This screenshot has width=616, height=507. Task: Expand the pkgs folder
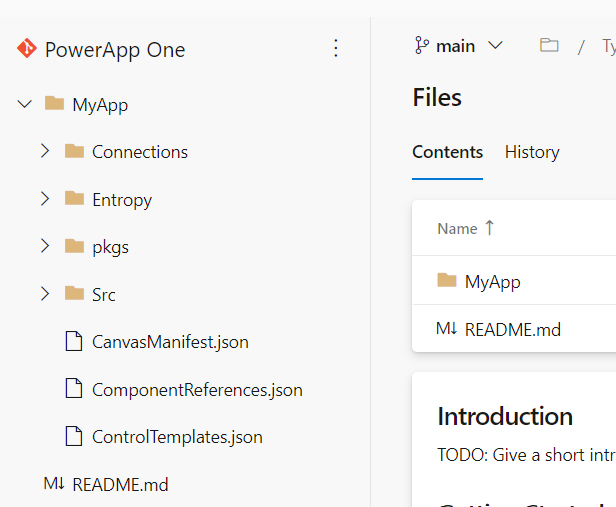point(45,246)
